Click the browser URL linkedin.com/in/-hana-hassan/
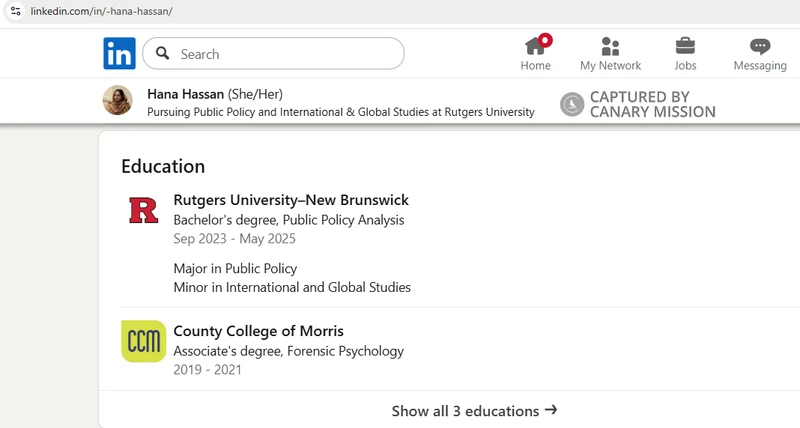Image resolution: width=800 pixels, height=428 pixels. [x=102, y=11]
